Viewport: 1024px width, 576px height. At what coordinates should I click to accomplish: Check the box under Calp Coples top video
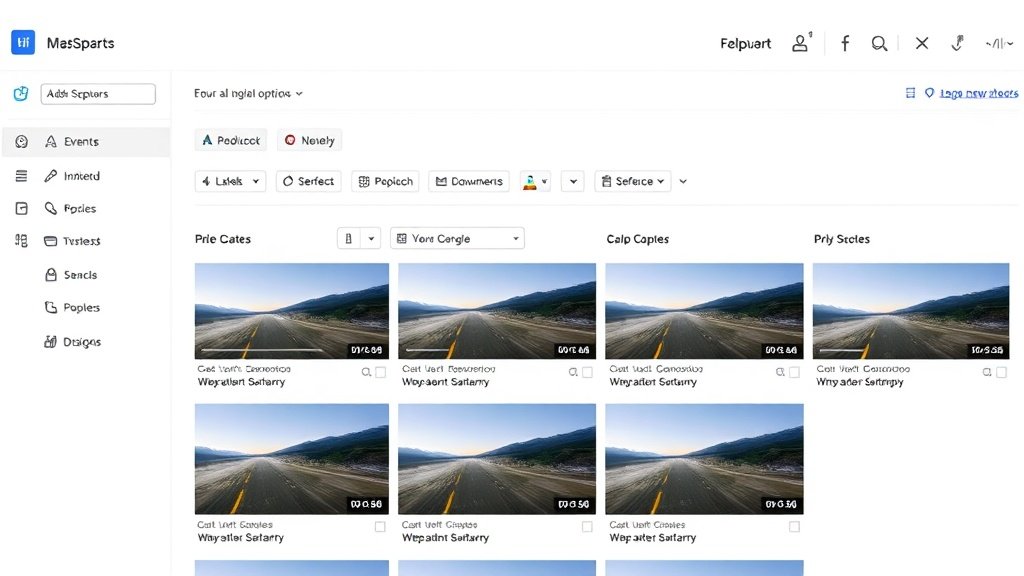pyautogui.click(x=794, y=372)
